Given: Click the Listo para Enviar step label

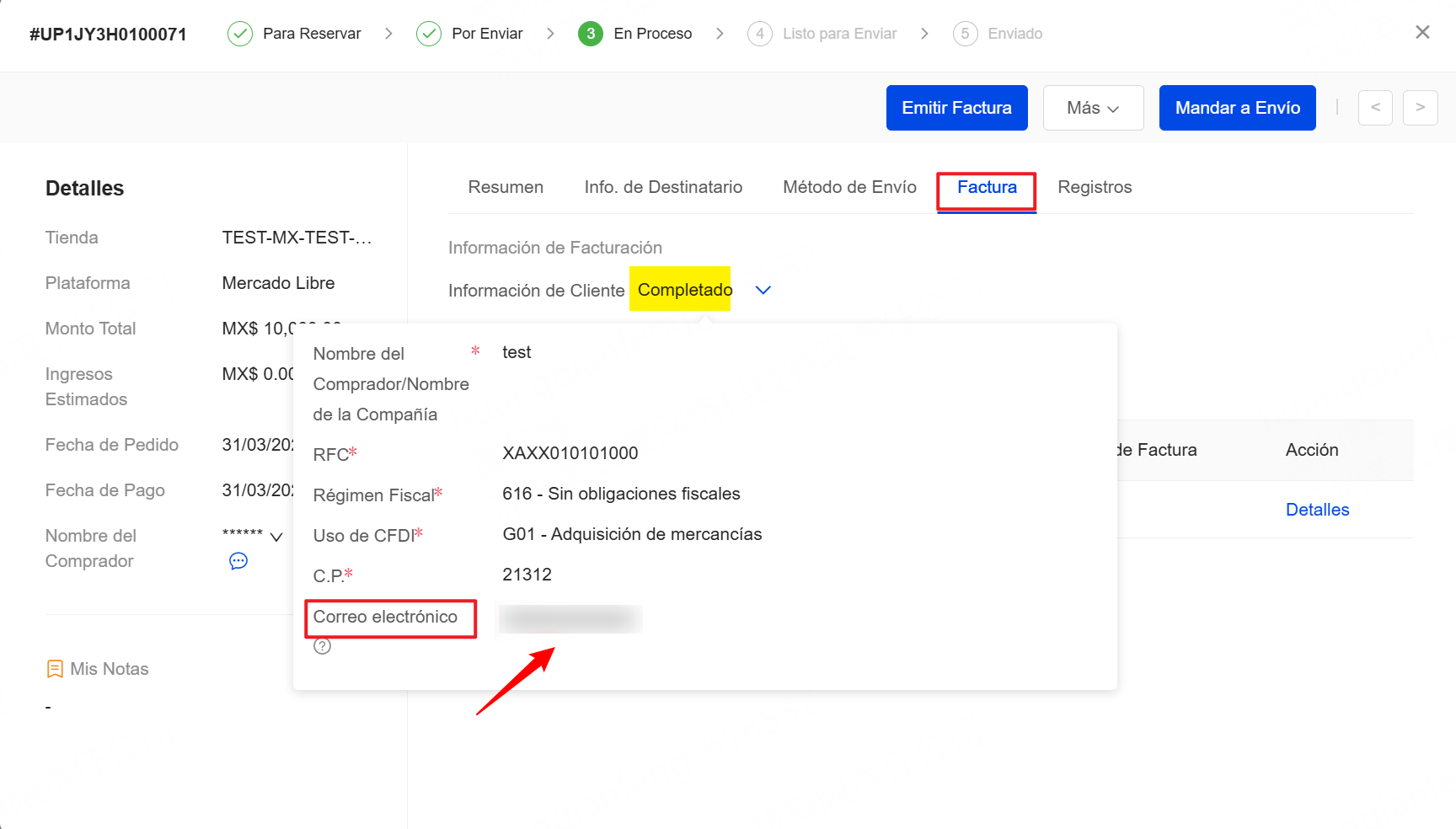Looking at the screenshot, I should 839,34.
